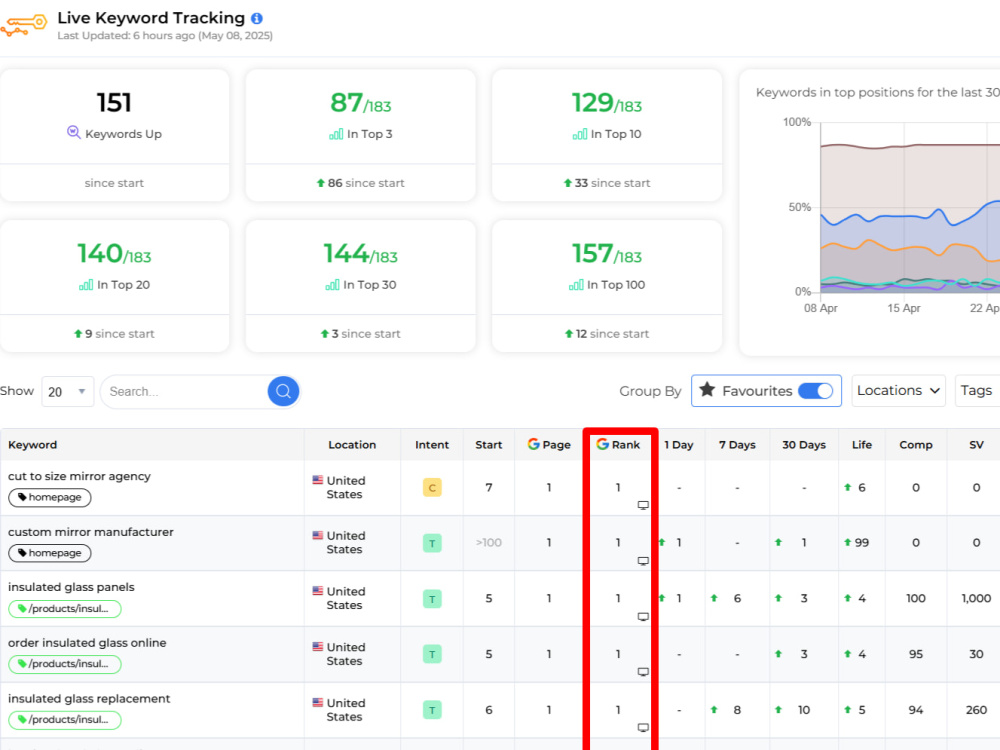Viewport: 1000px width, 750px height.
Task: Click the Last Updated 6 hours ago text
Action: (x=165, y=36)
